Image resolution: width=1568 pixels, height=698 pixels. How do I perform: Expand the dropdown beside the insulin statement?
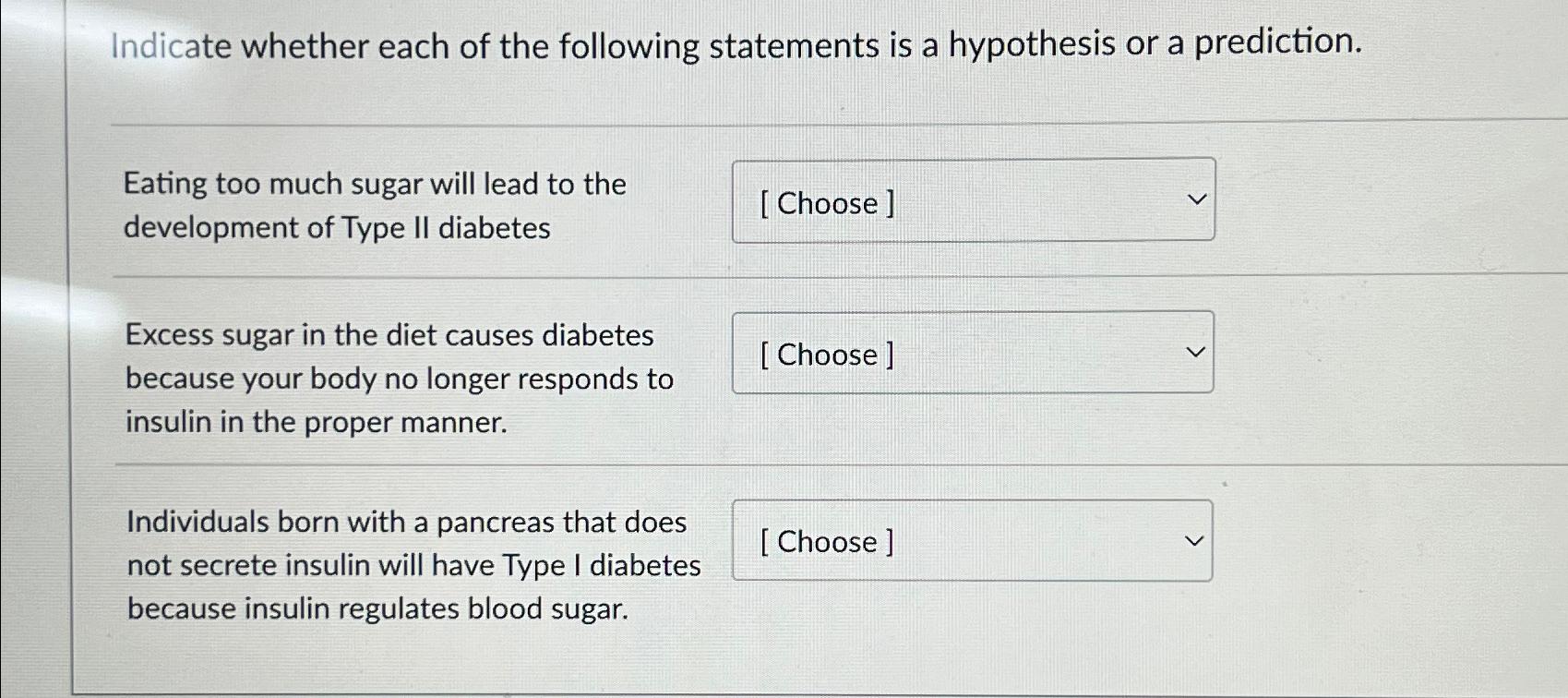pyautogui.click(x=972, y=353)
